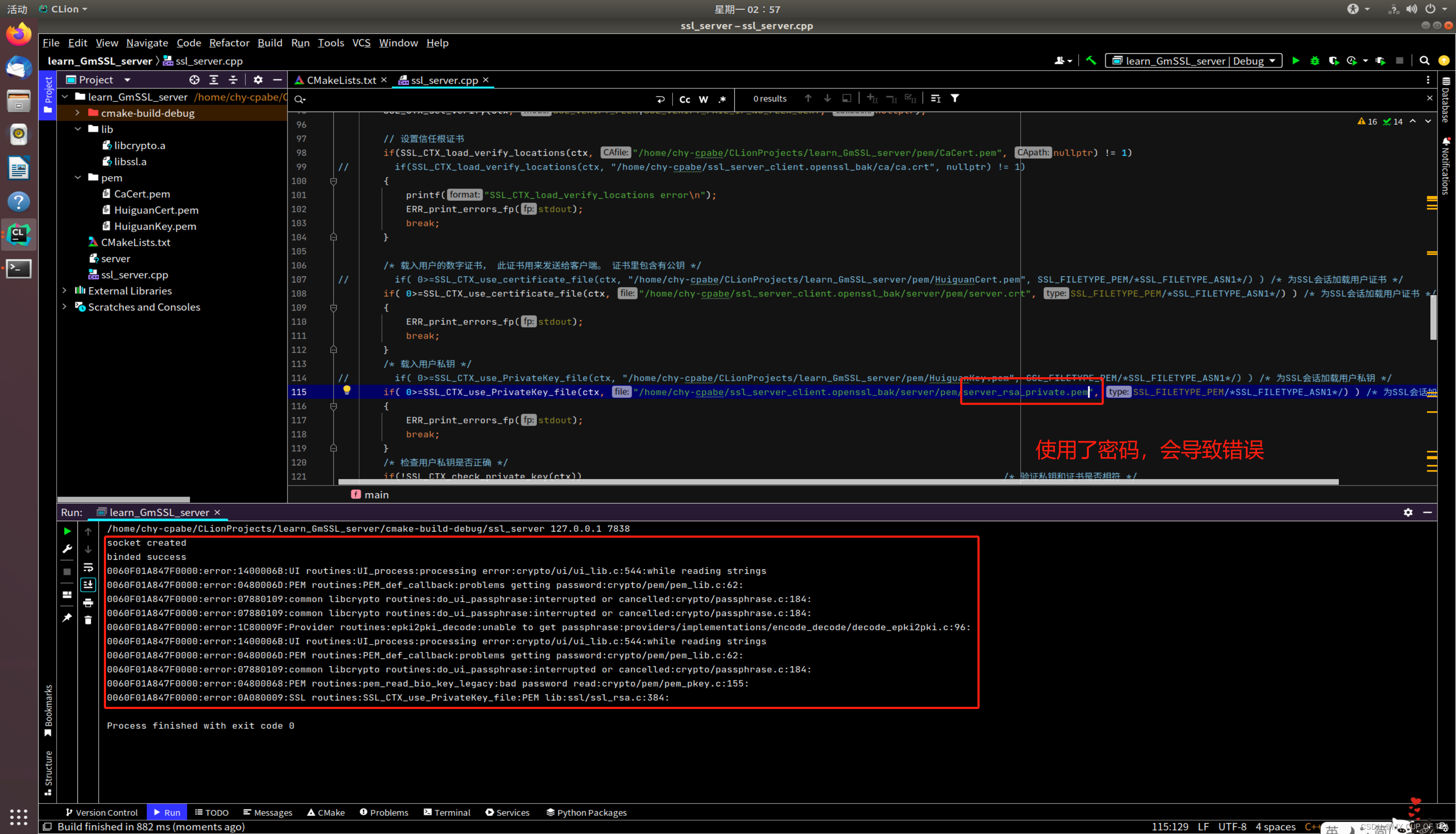
Task: Open the learn_GmSSL_server | Debug configuration dropdown
Action: [x=1194, y=61]
